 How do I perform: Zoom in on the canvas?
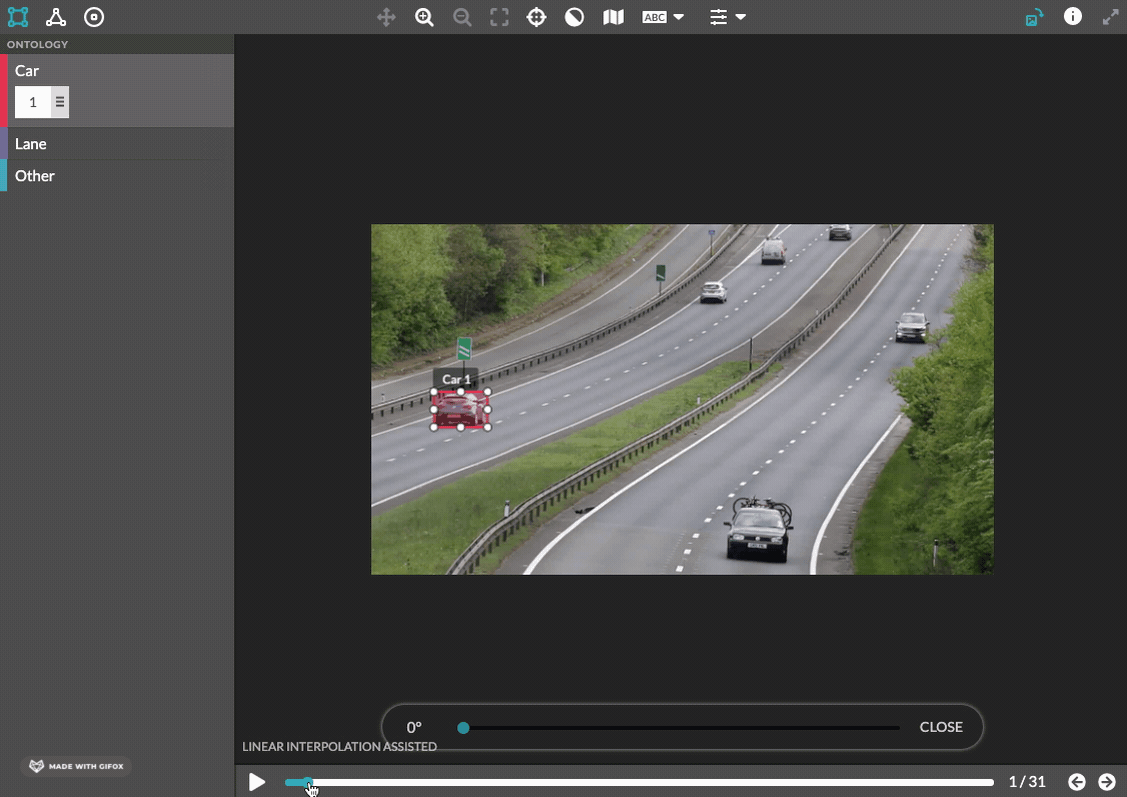coord(424,17)
